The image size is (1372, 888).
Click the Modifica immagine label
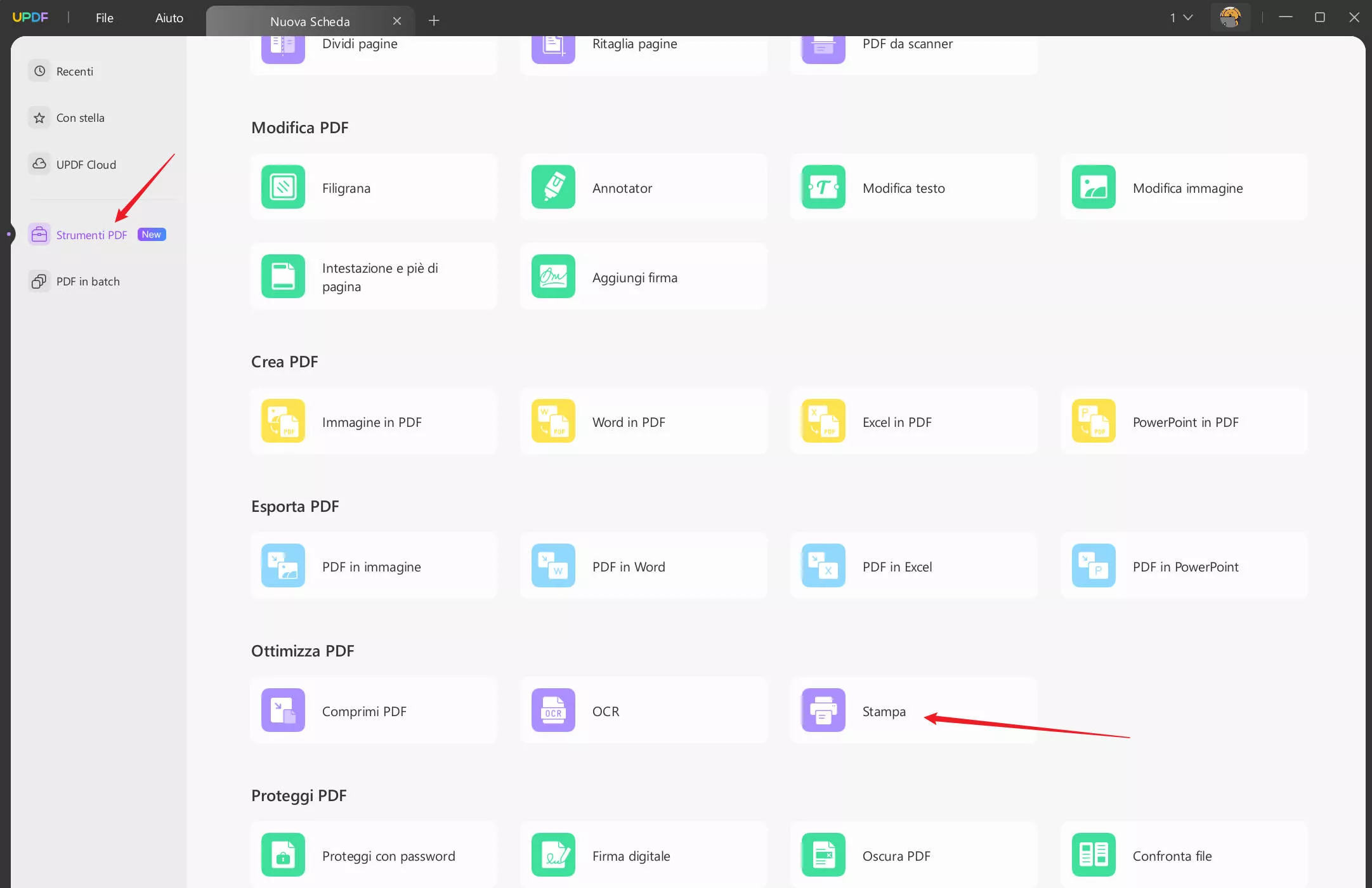(1188, 188)
